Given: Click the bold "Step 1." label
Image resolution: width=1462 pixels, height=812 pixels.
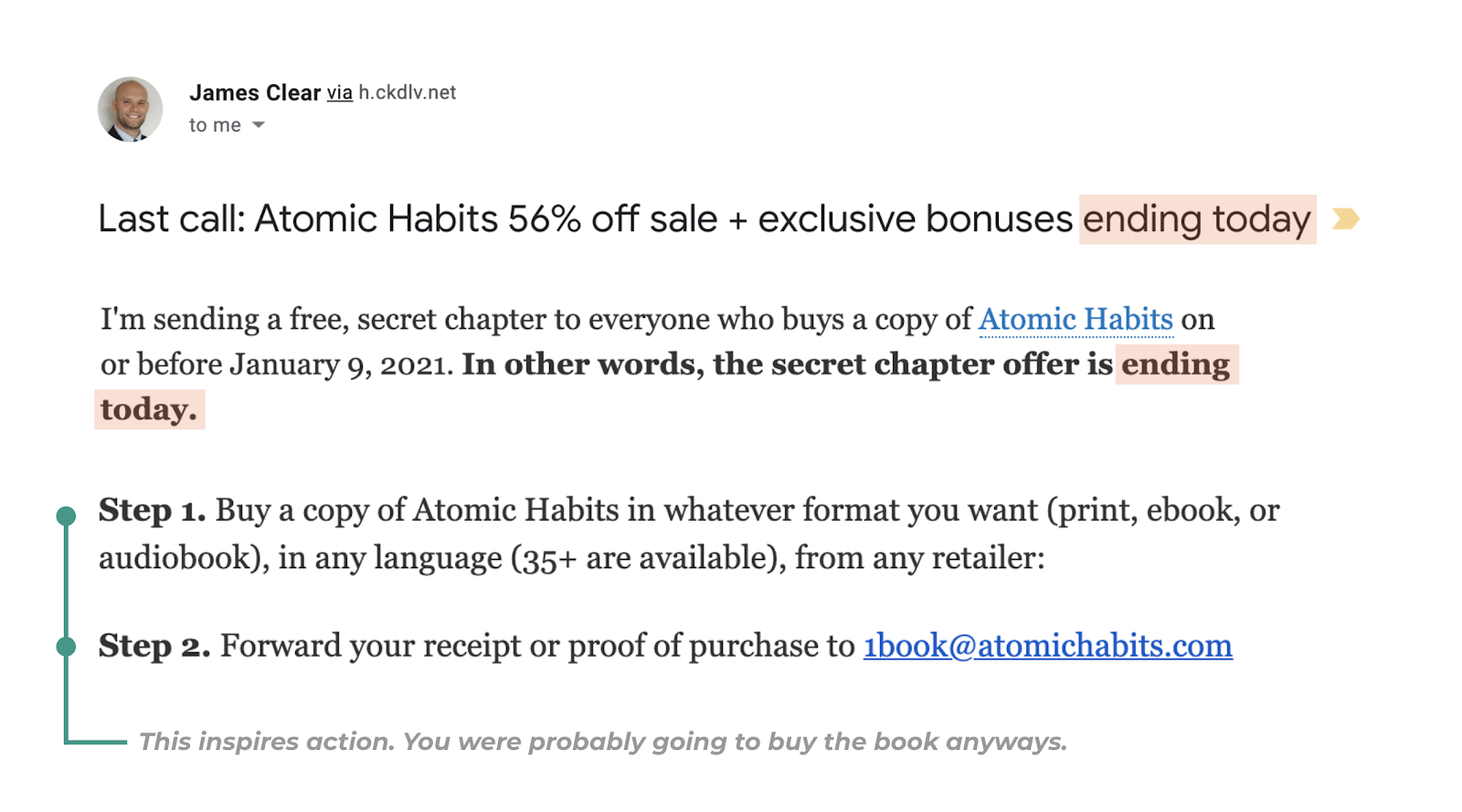Looking at the screenshot, I should point(152,511).
